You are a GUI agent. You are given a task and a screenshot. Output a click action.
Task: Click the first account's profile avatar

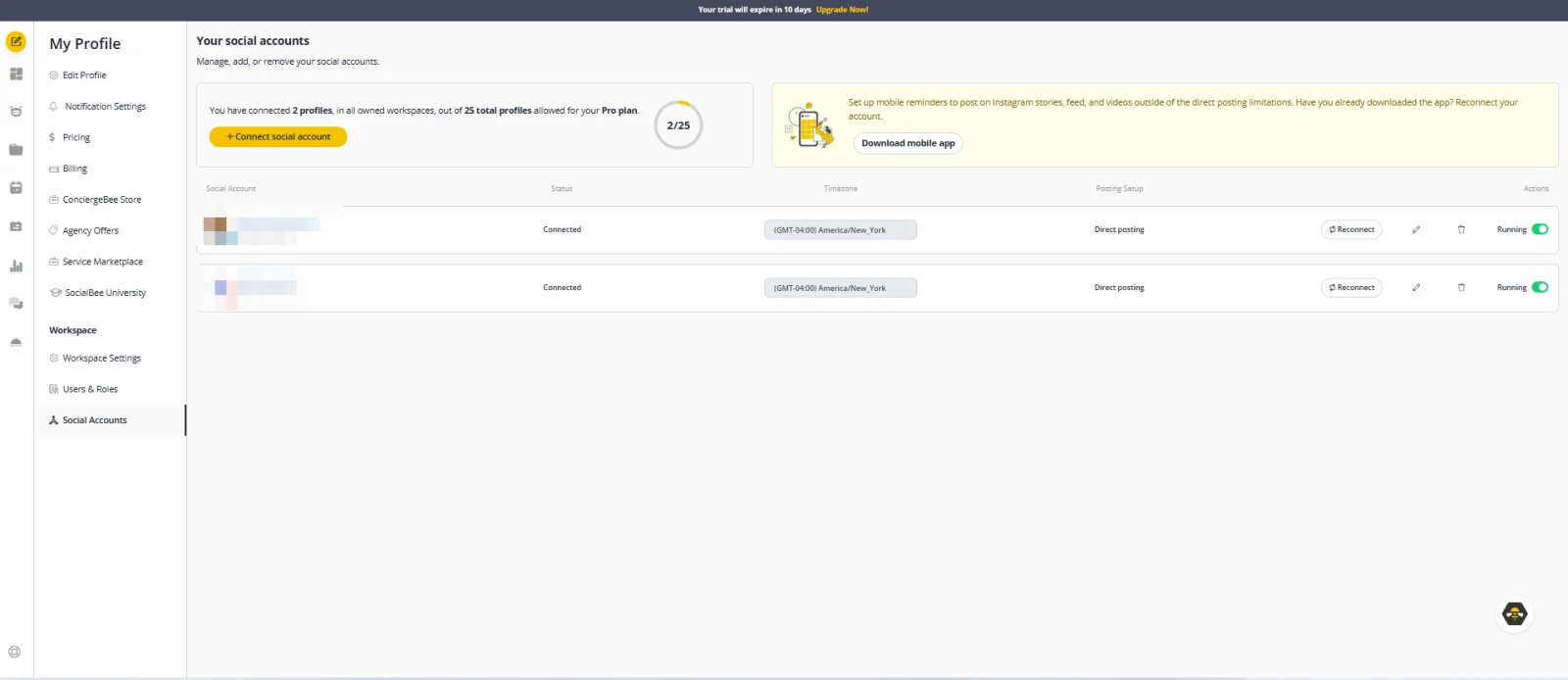coord(220,230)
